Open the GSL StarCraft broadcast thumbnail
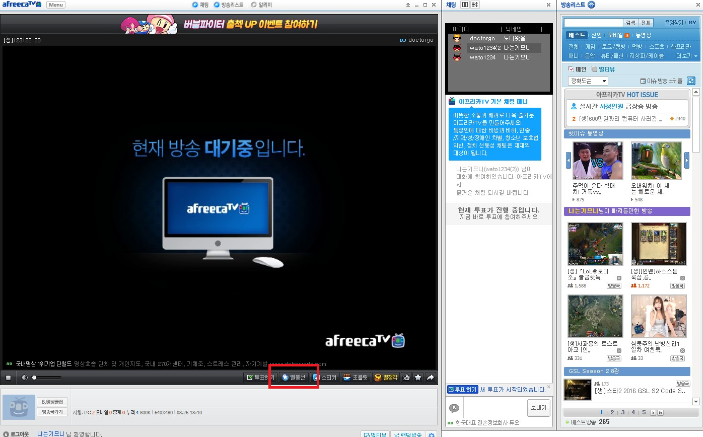 pos(577,389)
